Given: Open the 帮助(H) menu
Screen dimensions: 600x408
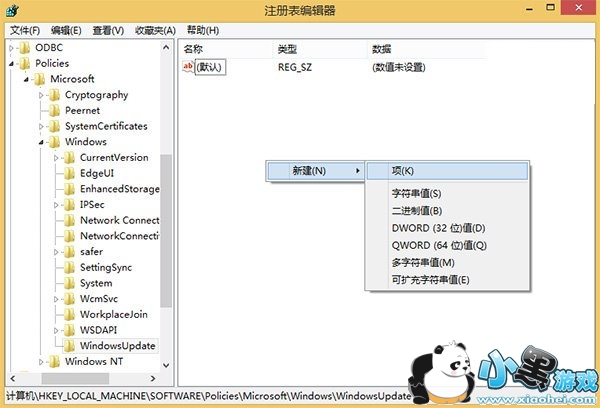Looking at the screenshot, I should [x=203, y=30].
